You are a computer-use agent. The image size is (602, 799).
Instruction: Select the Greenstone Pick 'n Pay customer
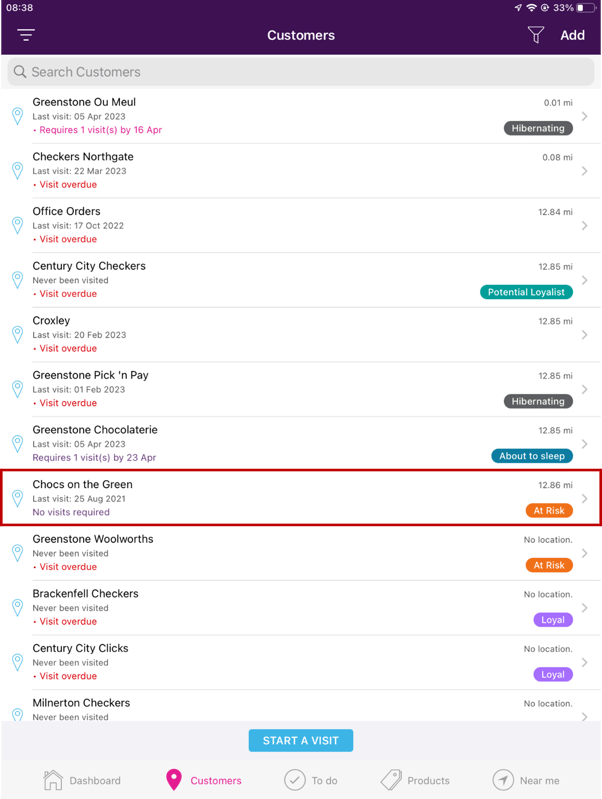250,389
